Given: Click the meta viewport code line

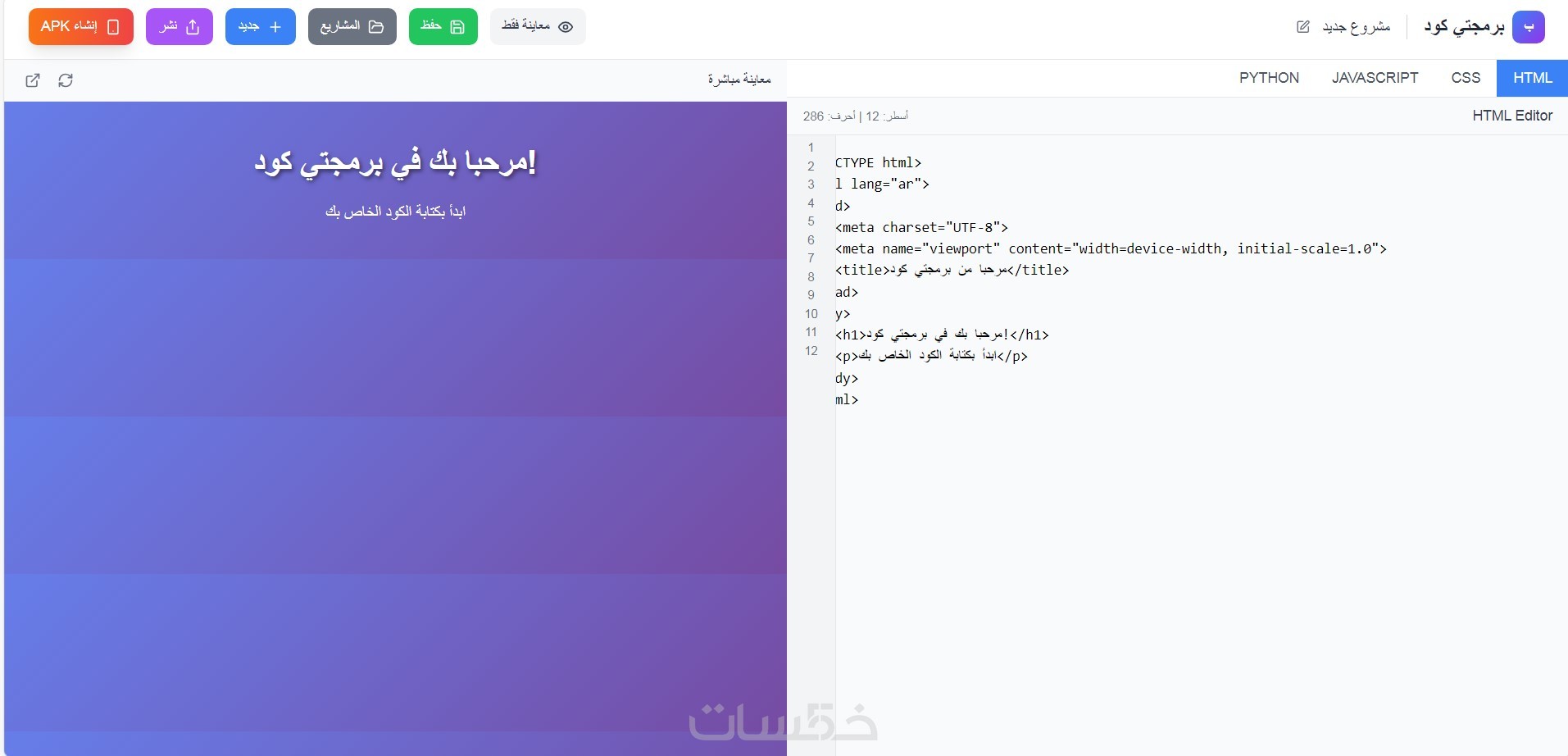Looking at the screenshot, I should 1111,248.
